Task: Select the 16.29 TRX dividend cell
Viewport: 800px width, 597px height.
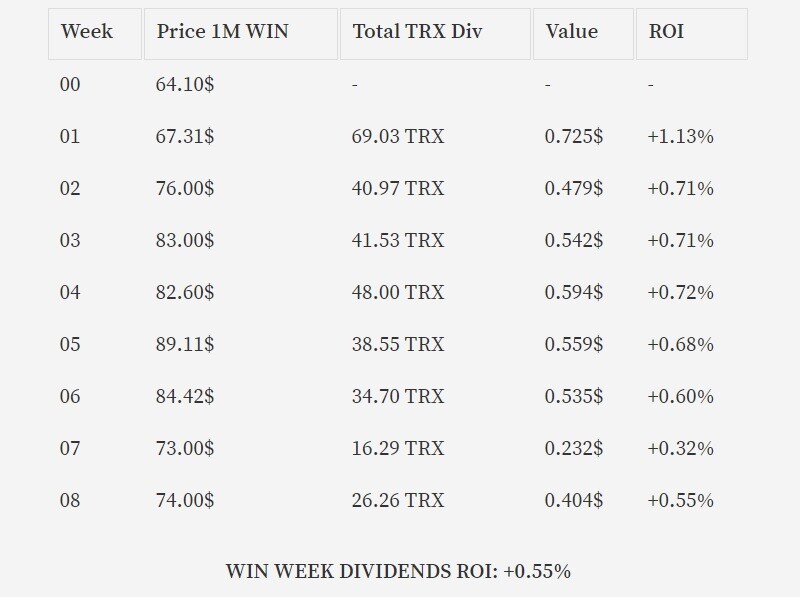Action: pyautogui.click(x=398, y=449)
